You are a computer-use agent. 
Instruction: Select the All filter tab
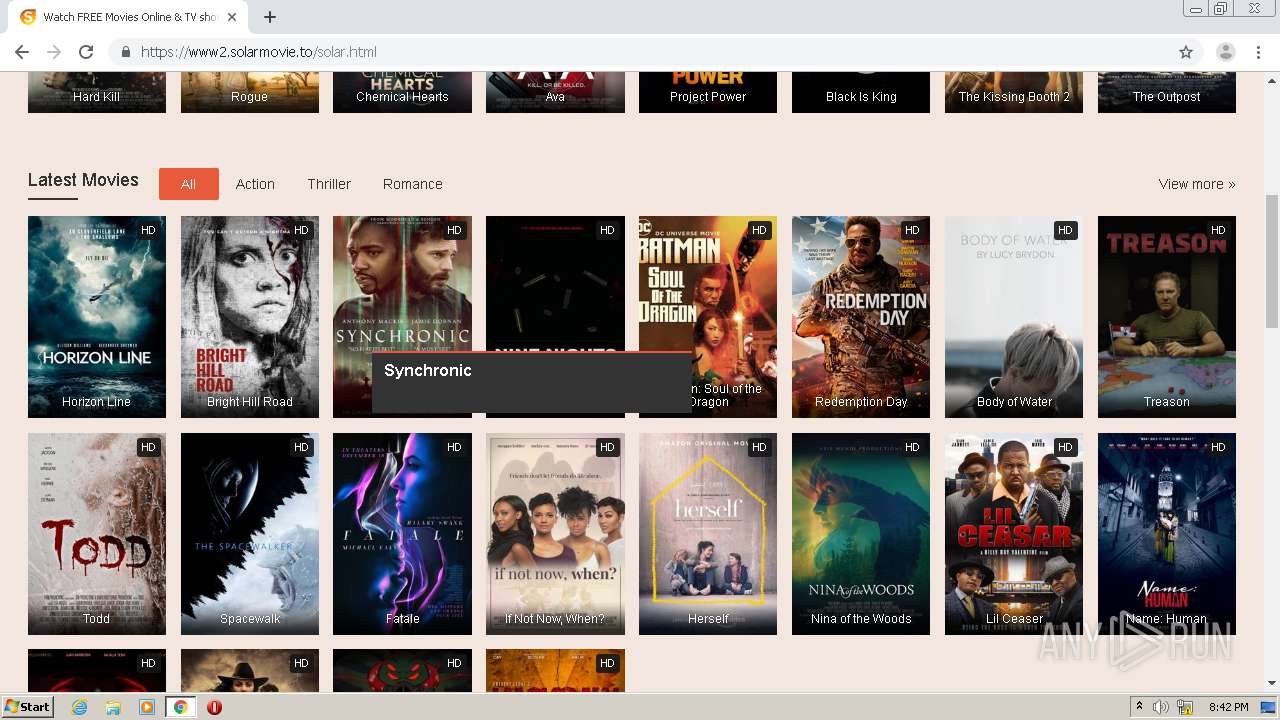click(188, 184)
